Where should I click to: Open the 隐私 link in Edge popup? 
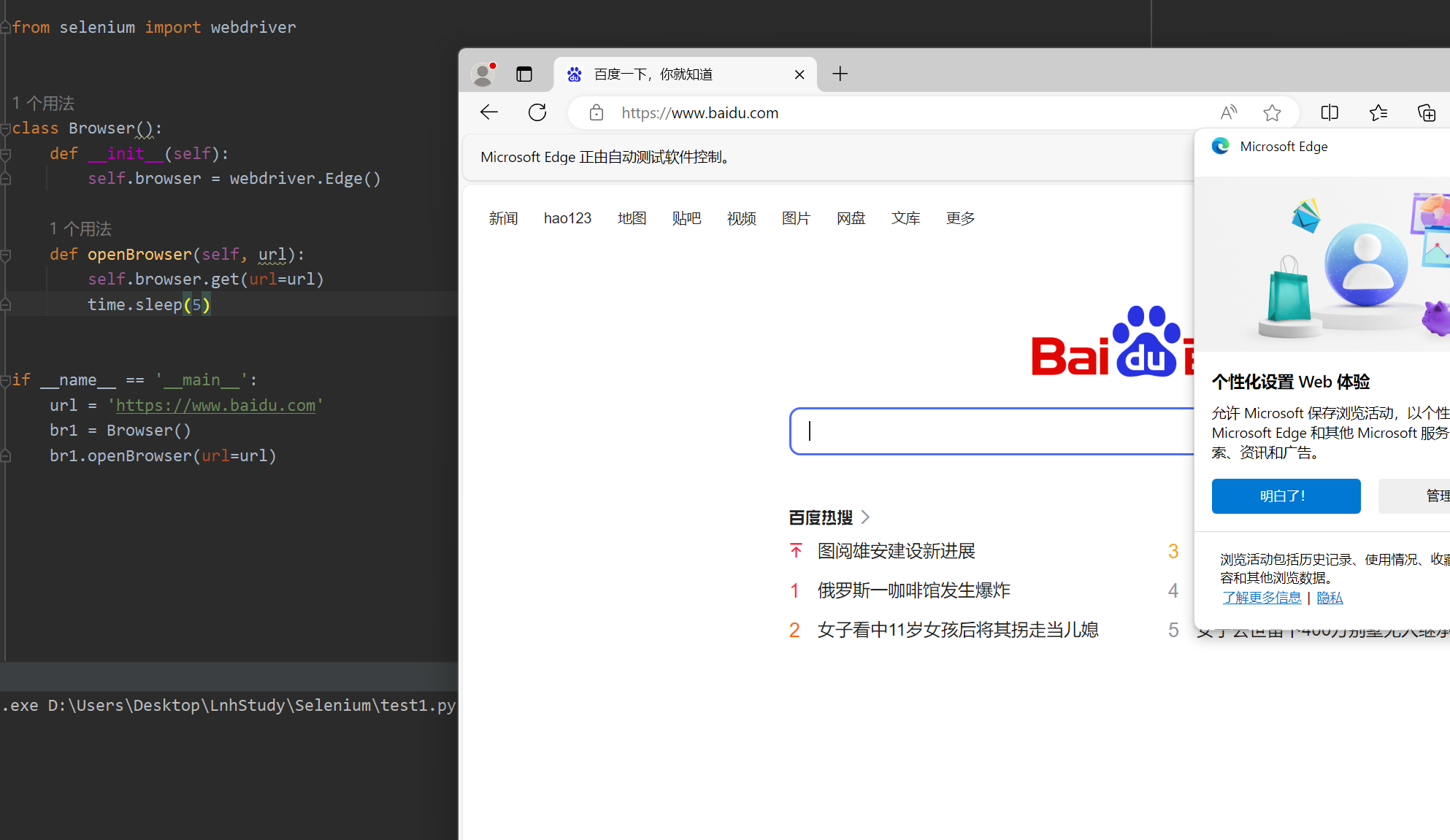click(x=1330, y=598)
